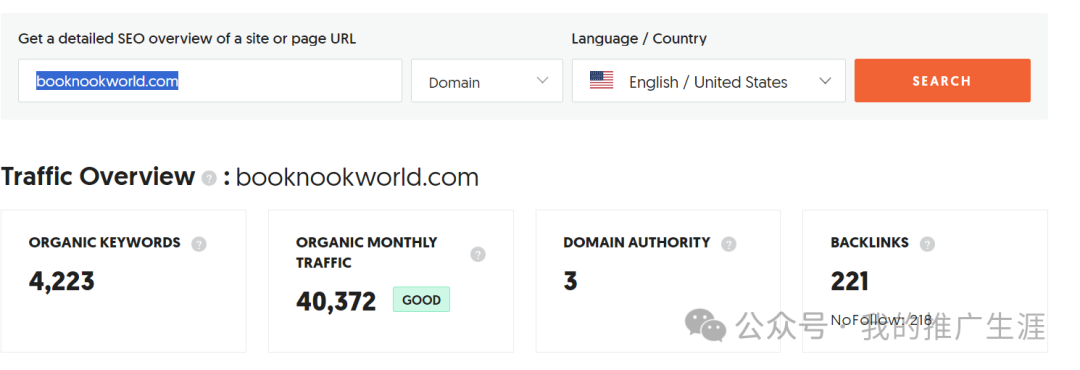Click help icon beside Backlinks
Viewport: 1080px width, 370px height.
coord(927,244)
